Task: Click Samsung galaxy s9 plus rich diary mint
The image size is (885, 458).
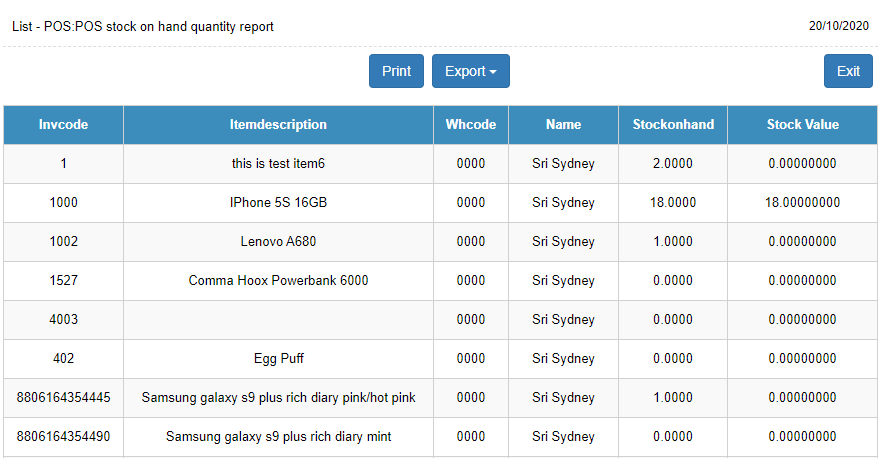Action: click(x=278, y=437)
